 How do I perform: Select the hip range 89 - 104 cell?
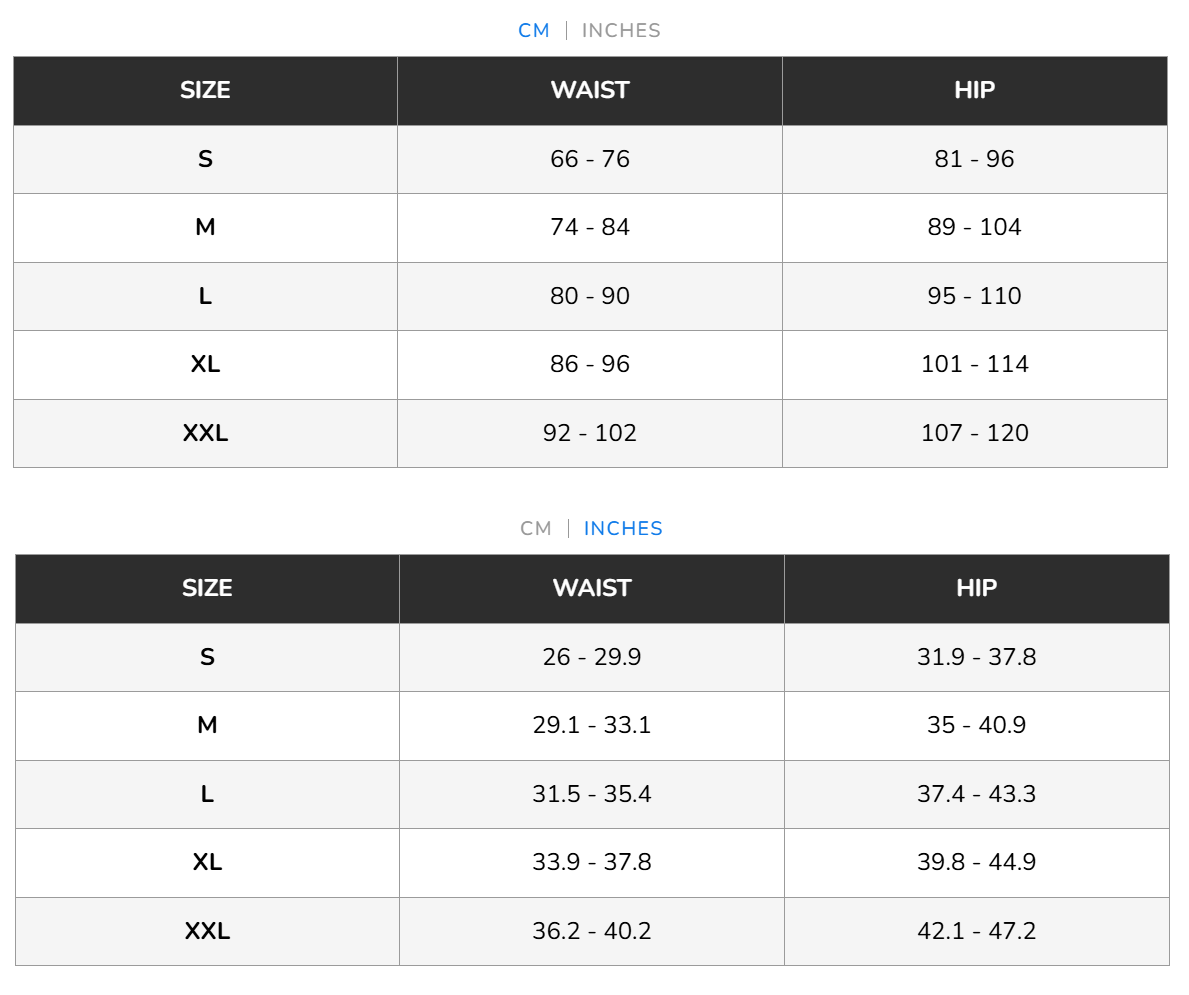[x=974, y=228]
